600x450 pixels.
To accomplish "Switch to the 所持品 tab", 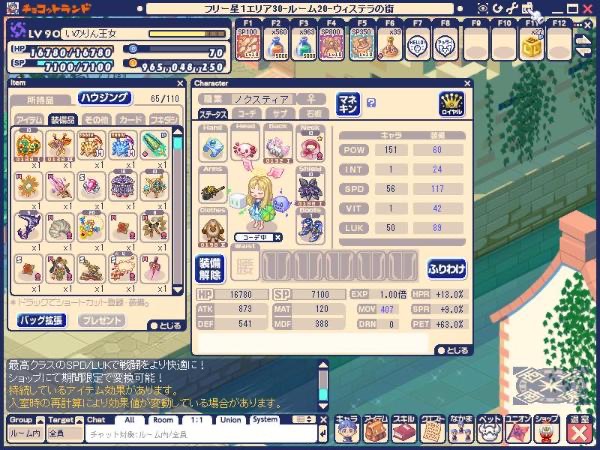I will pyautogui.click(x=40, y=100).
